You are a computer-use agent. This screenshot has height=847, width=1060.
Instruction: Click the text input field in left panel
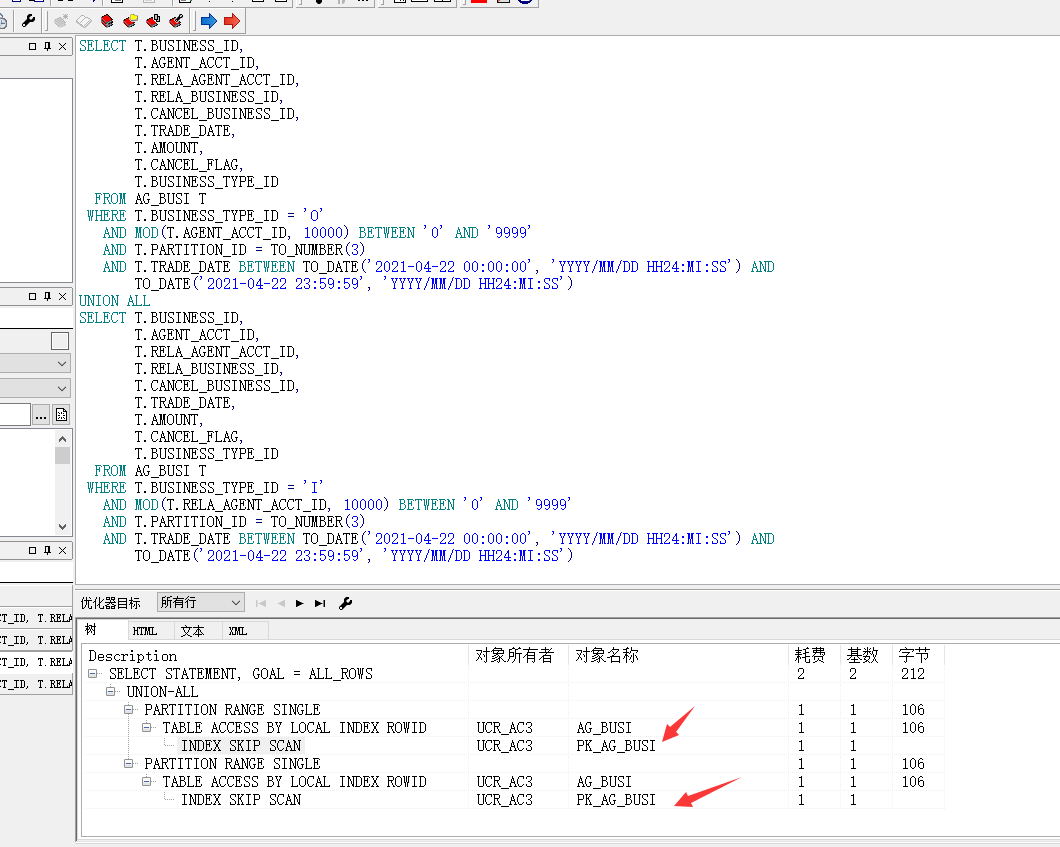point(15,414)
